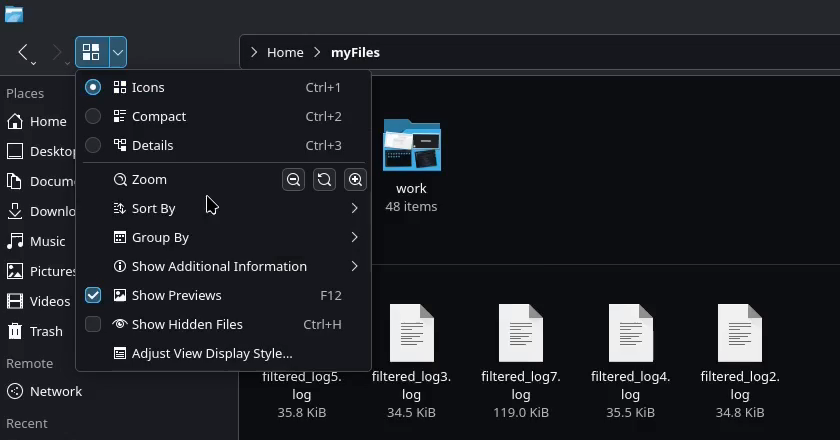Click the Remote section header
The height and width of the screenshot is (440, 840).
[x=29, y=363]
